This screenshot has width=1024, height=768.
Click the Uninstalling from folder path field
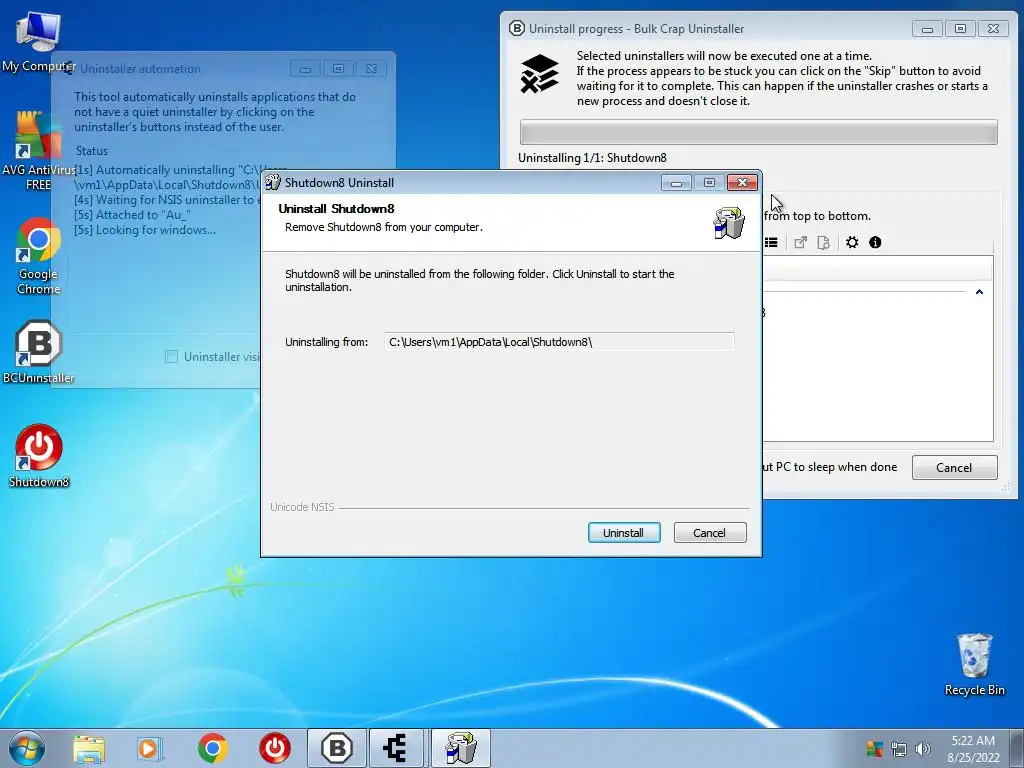pos(559,342)
